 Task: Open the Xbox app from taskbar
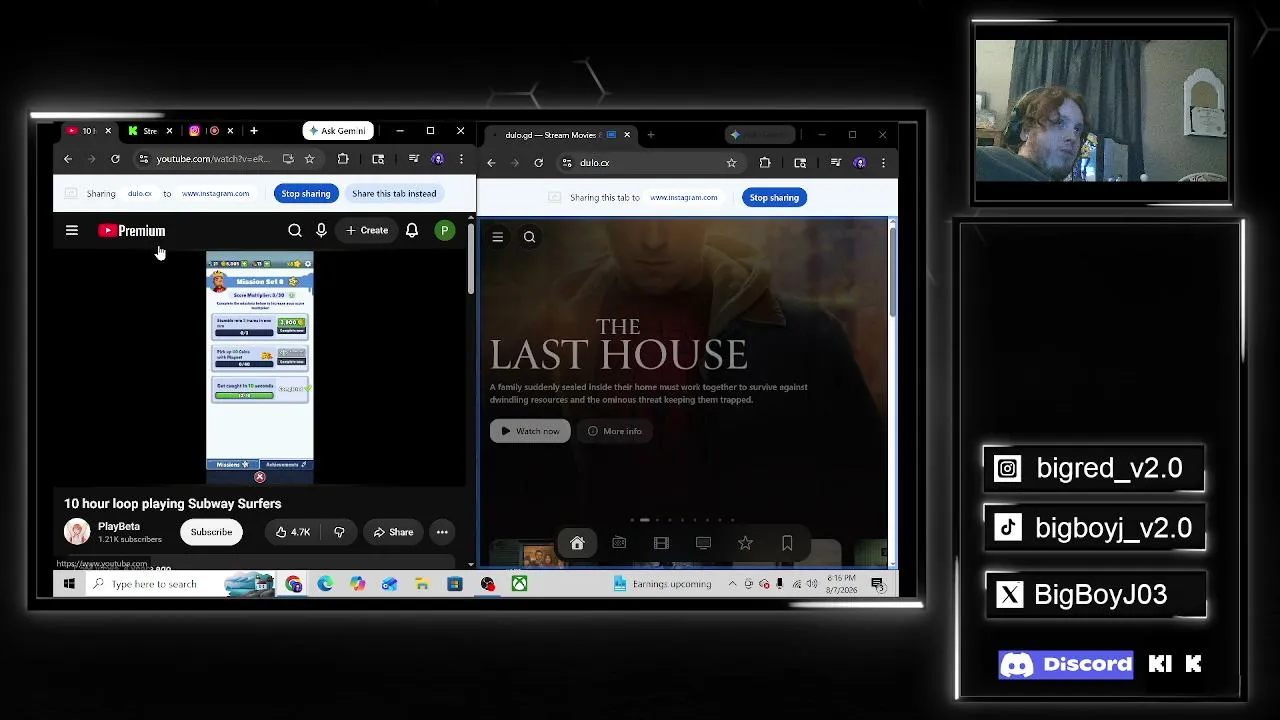[x=519, y=584]
